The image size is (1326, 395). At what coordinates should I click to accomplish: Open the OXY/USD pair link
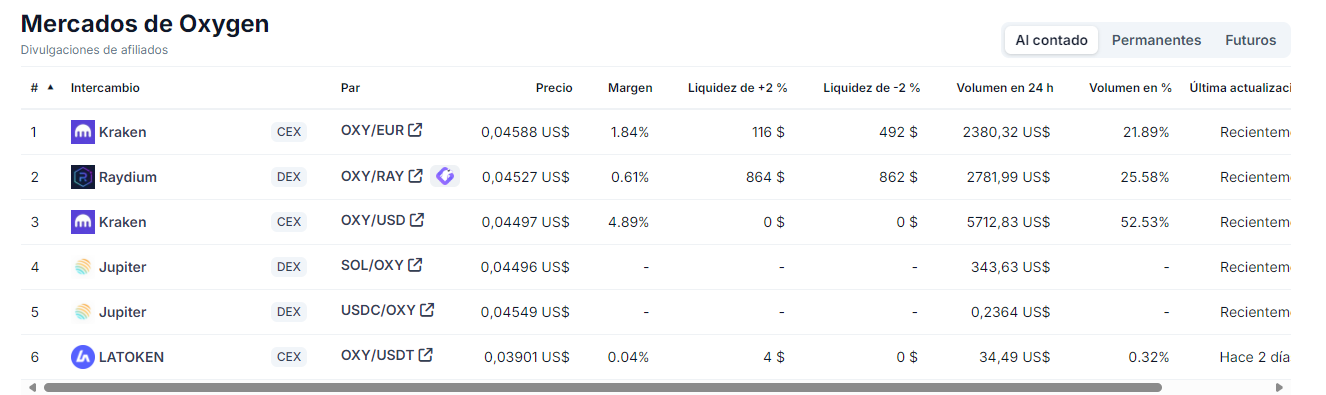pyautogui.click(x=373, y=220)
